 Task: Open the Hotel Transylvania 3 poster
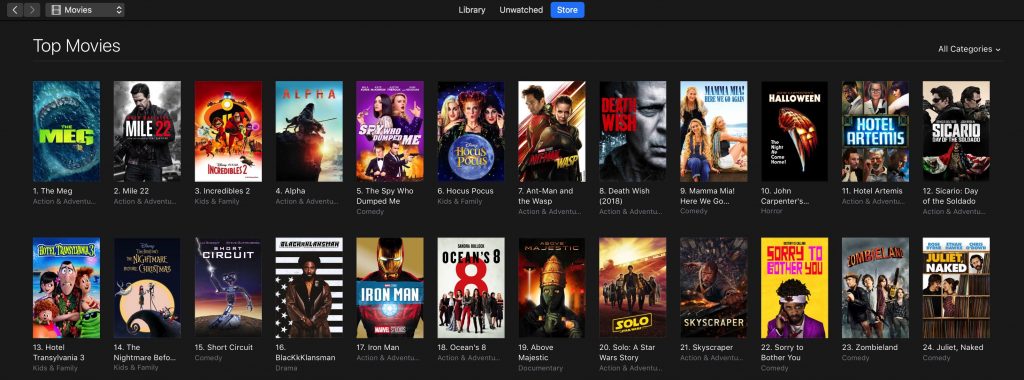pyautogui.click(x=67, y=288)
